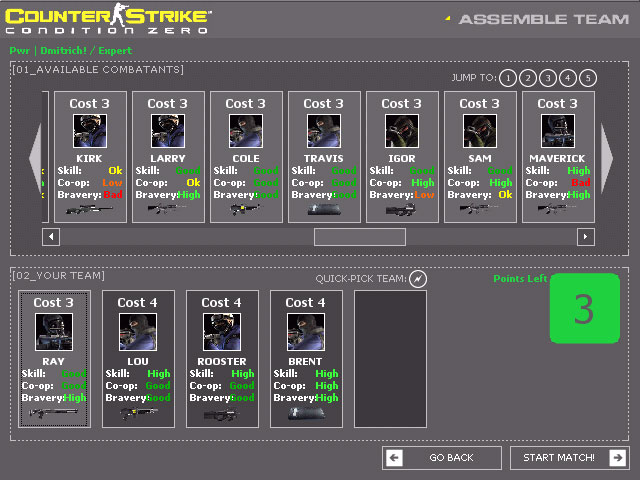Click MAVERICK's Co-op Bad value
The image size is (640, 480).
[x=580, y=182]
